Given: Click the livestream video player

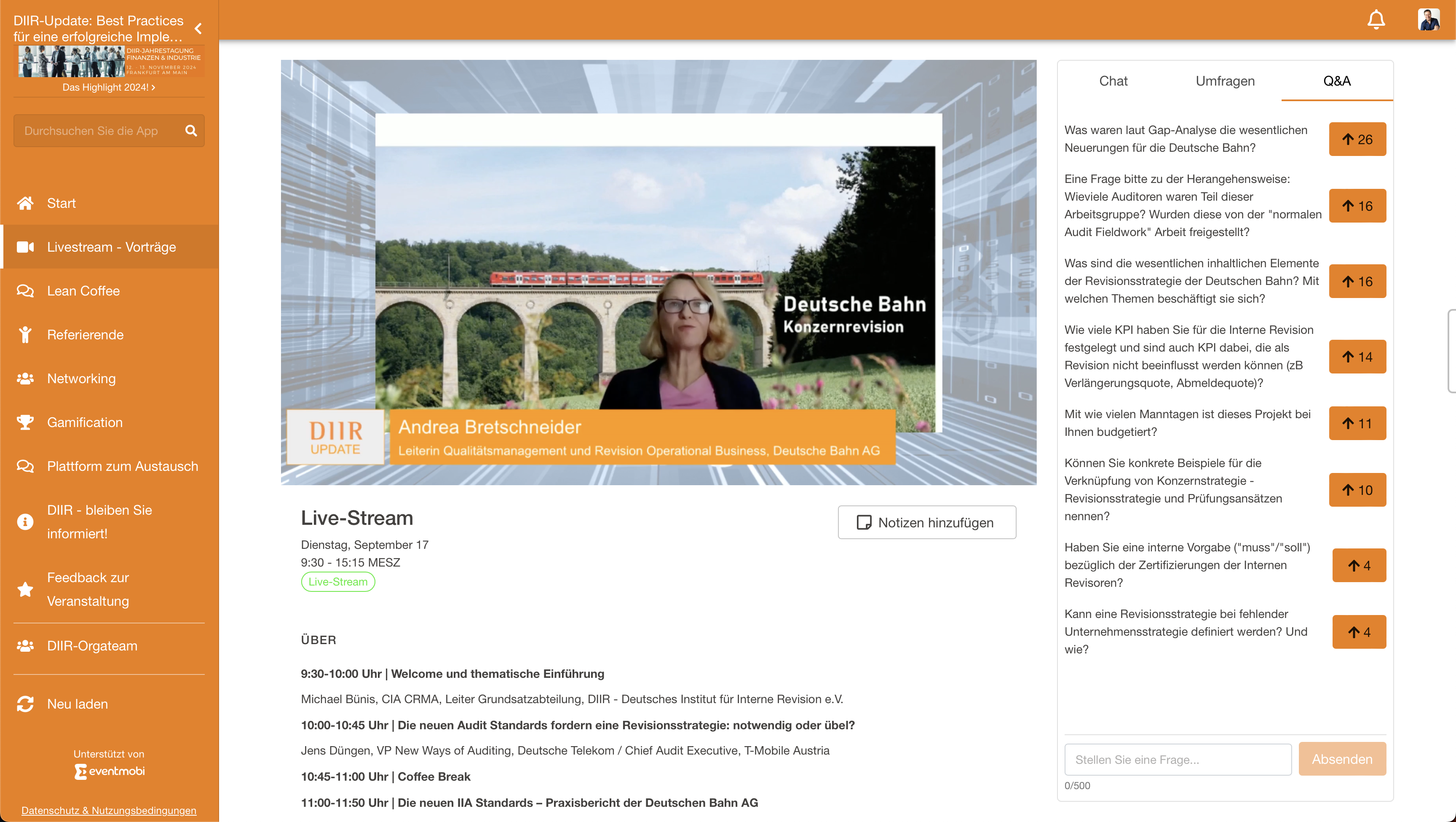Looking at the screenshot, I should click(x=658, y=272).
